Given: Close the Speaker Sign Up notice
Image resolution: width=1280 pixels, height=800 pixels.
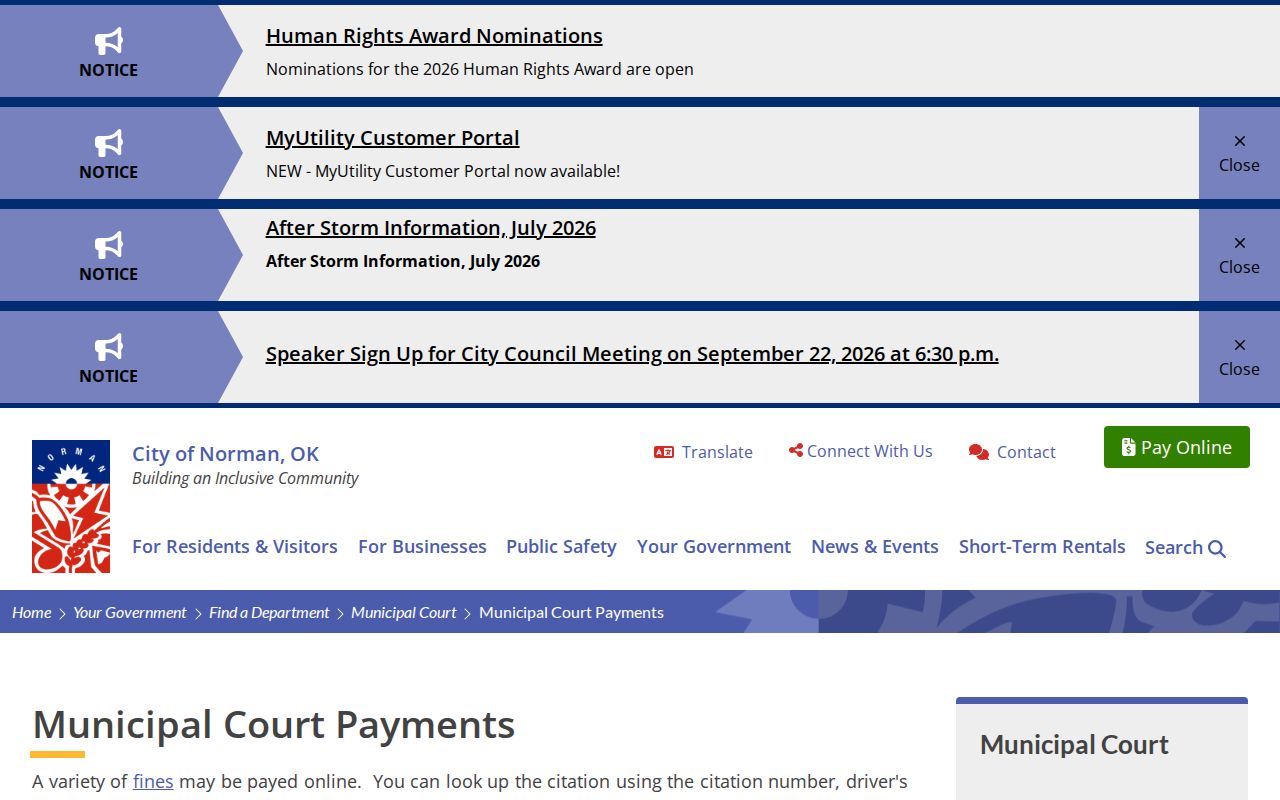Looking at the screenshot, I should [1239, 357].
